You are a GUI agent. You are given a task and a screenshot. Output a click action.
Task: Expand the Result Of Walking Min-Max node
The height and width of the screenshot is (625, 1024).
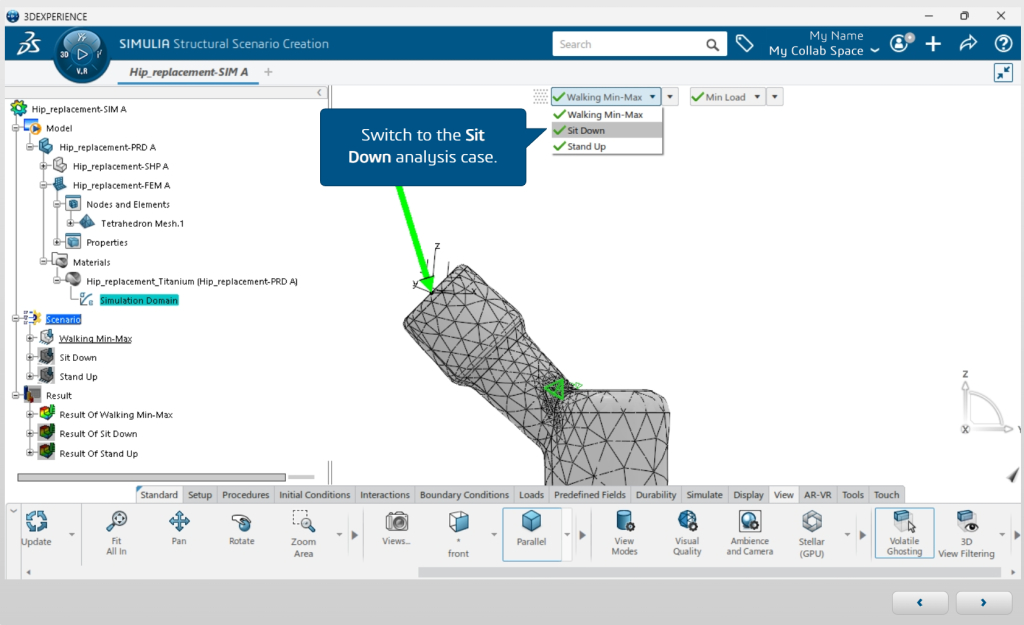point(29,414)
